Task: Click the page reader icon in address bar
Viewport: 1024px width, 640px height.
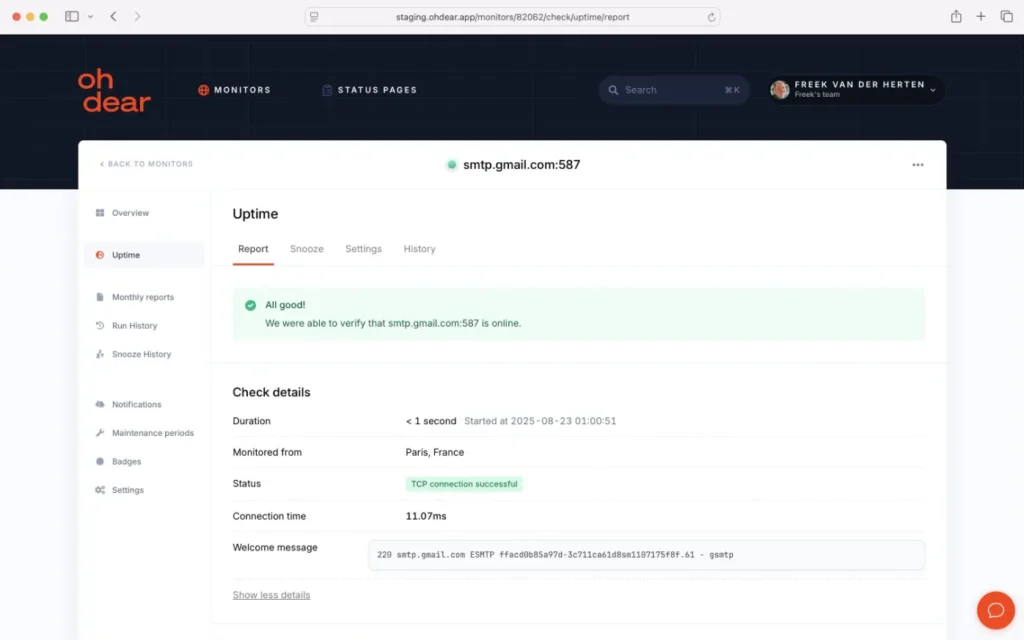Action: pos(314,17)
